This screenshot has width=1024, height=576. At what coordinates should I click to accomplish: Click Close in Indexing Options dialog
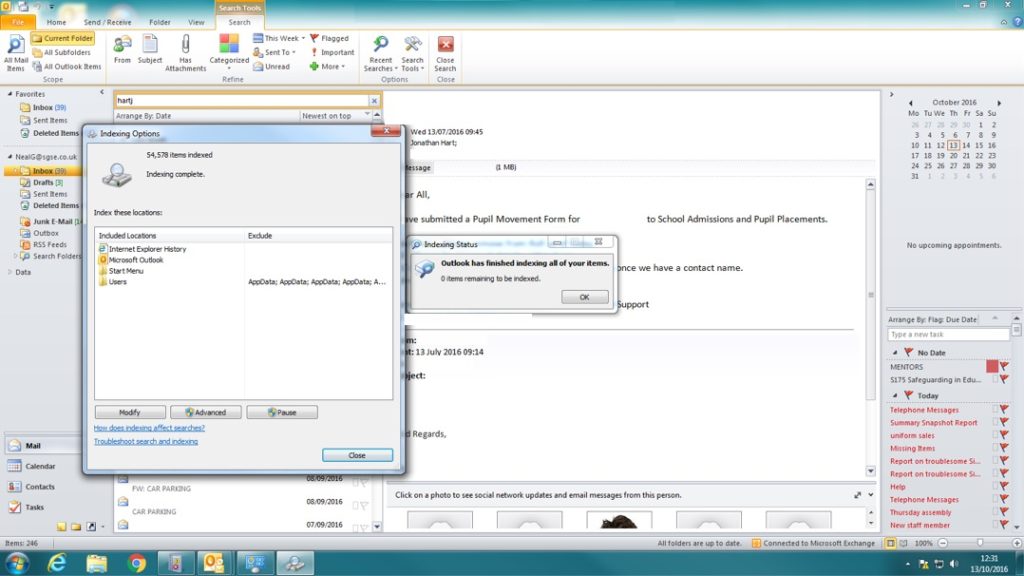[357, 455]
